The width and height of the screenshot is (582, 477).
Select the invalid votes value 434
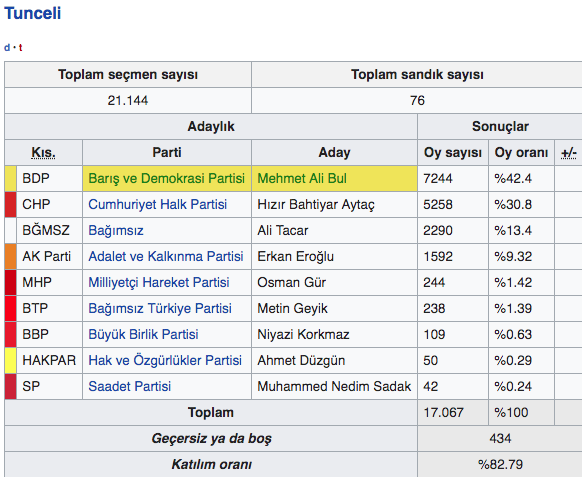pos(500,438)
